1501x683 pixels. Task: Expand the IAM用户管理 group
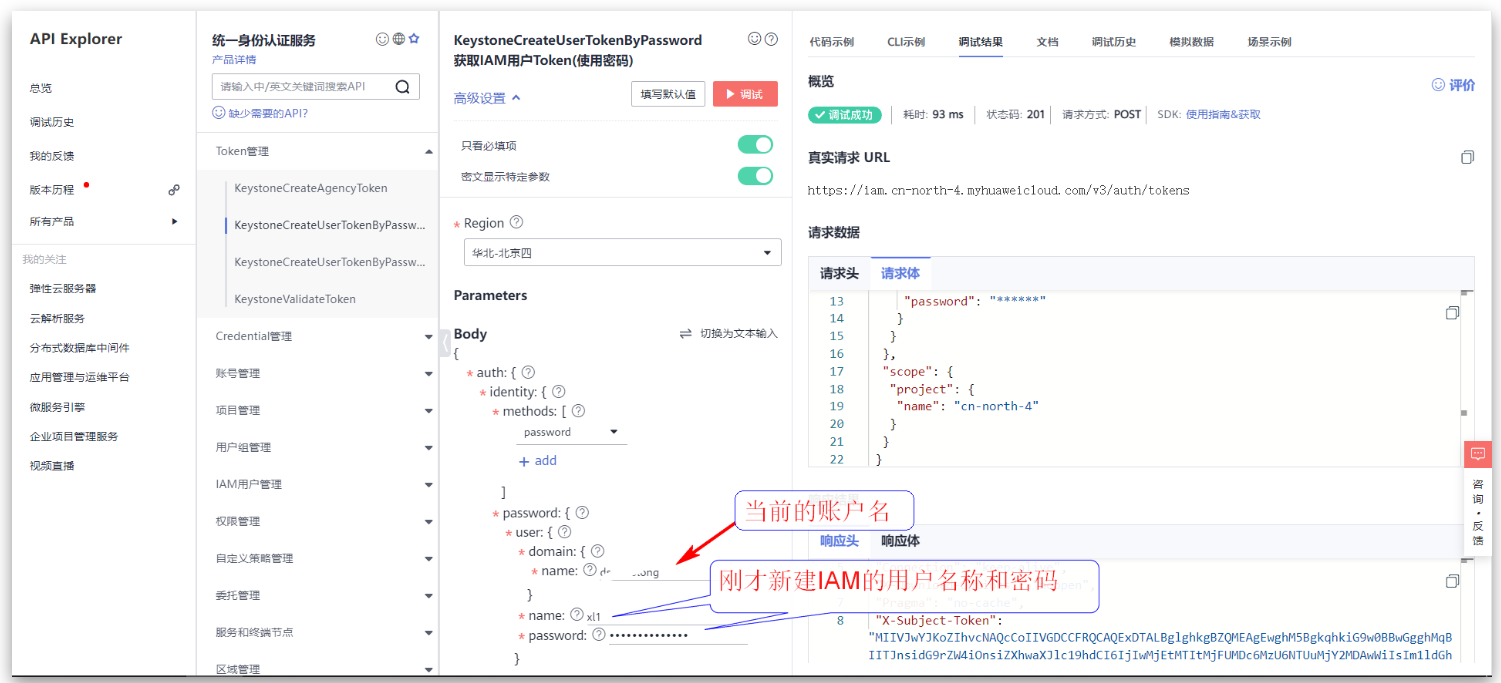pyautogui.click(x=429, y=485)
